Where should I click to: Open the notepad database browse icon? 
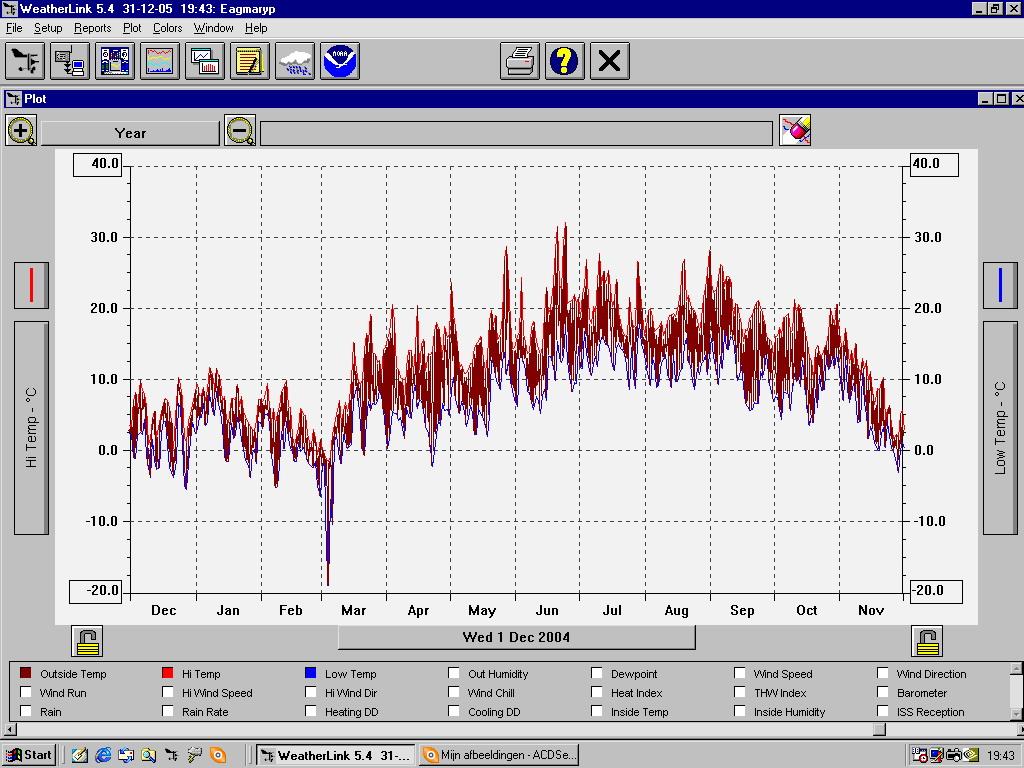click(x=250, y=61)
